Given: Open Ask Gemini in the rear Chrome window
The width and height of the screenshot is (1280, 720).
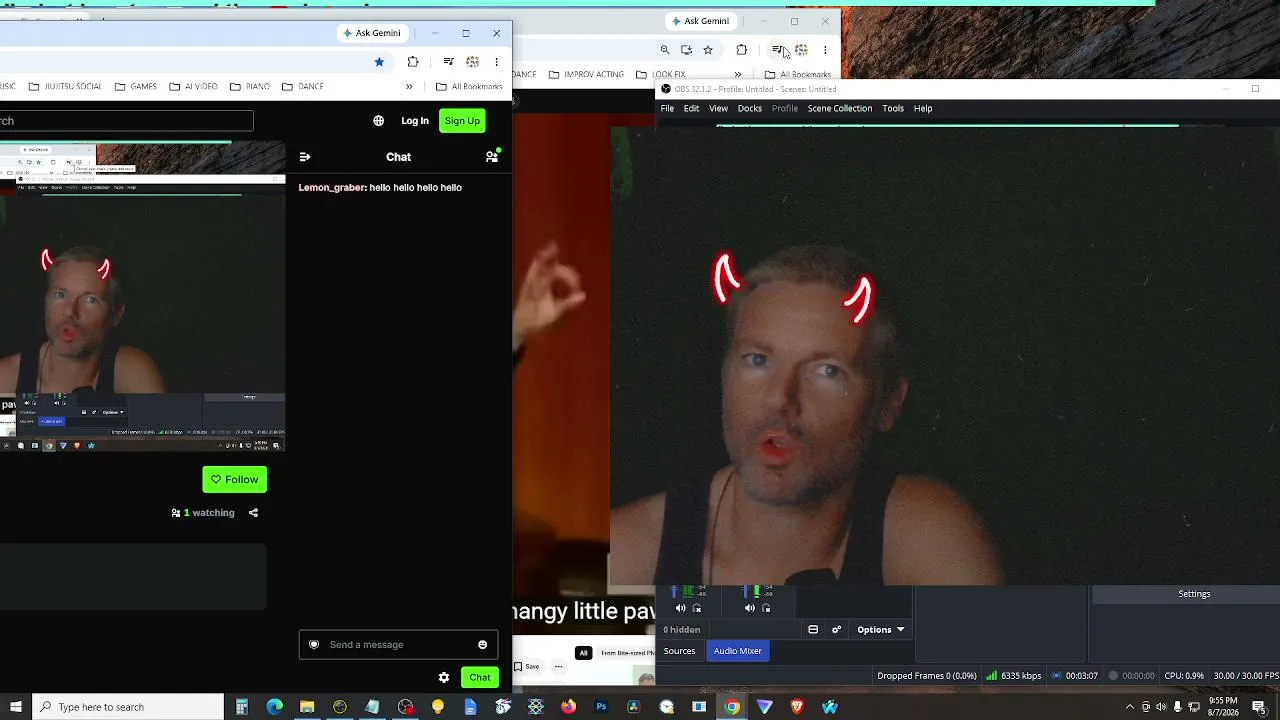Looking at the screenshot, I should [x=700, y=21].
